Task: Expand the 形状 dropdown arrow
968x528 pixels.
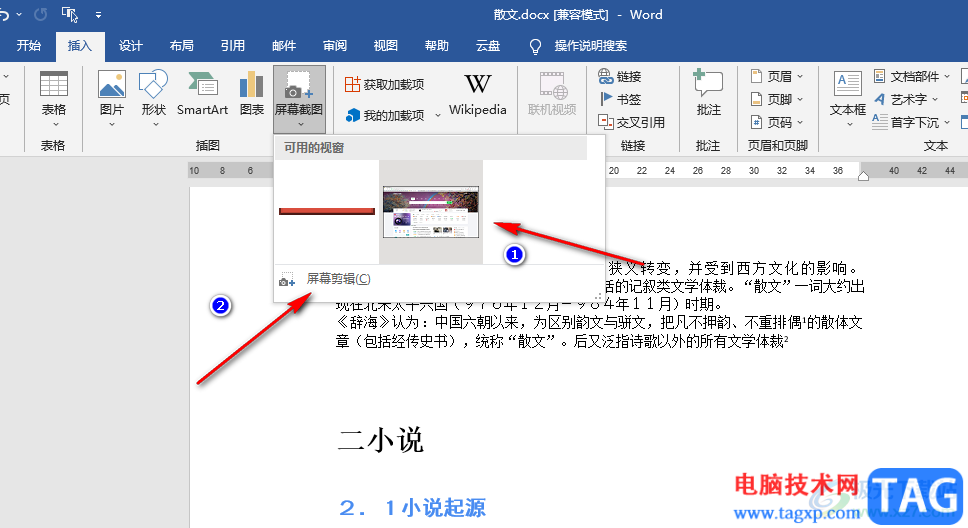Action: point(156,124)
